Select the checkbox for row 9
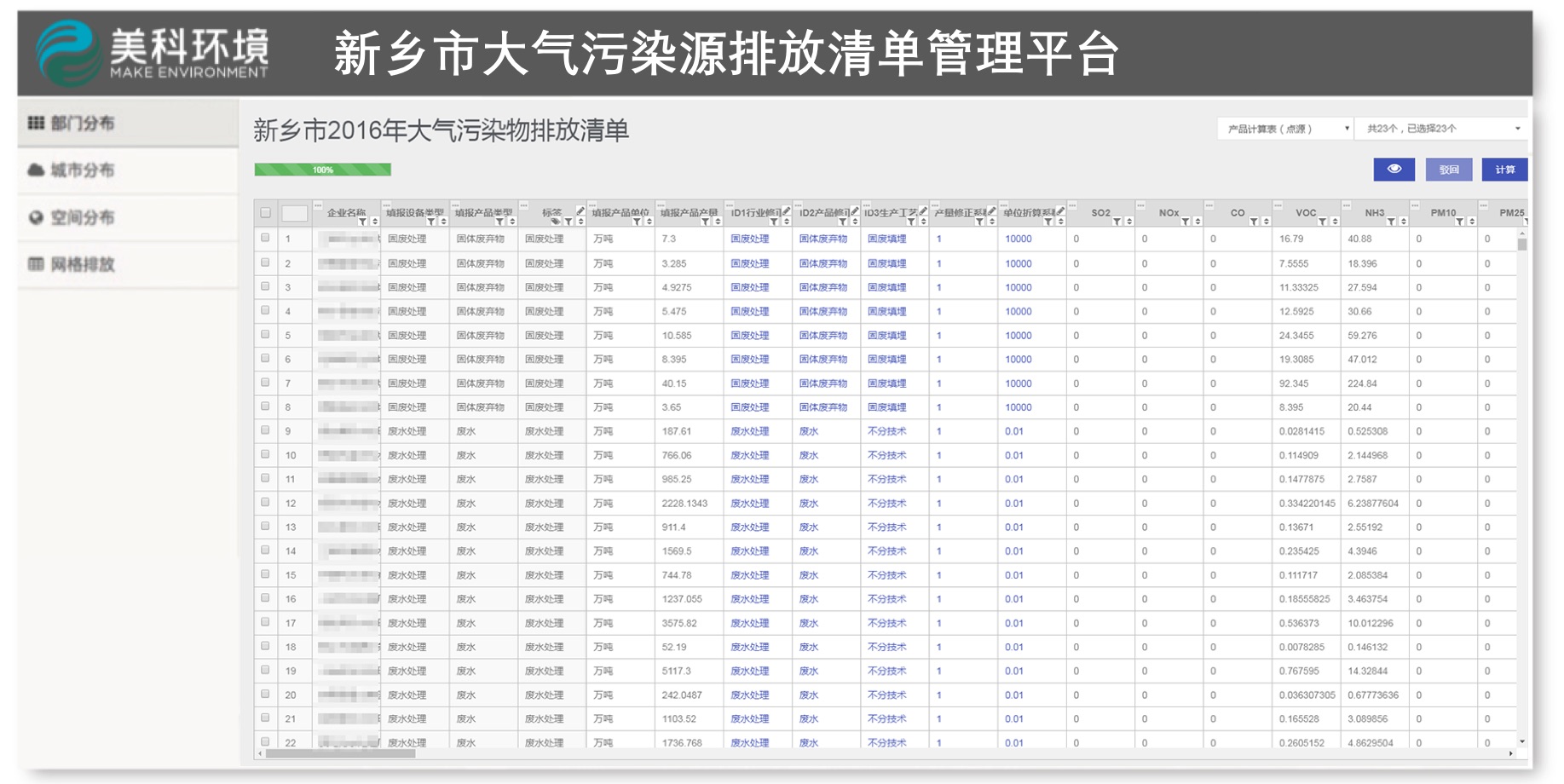This screenshot has height=784, width=1564. (266, 431)
